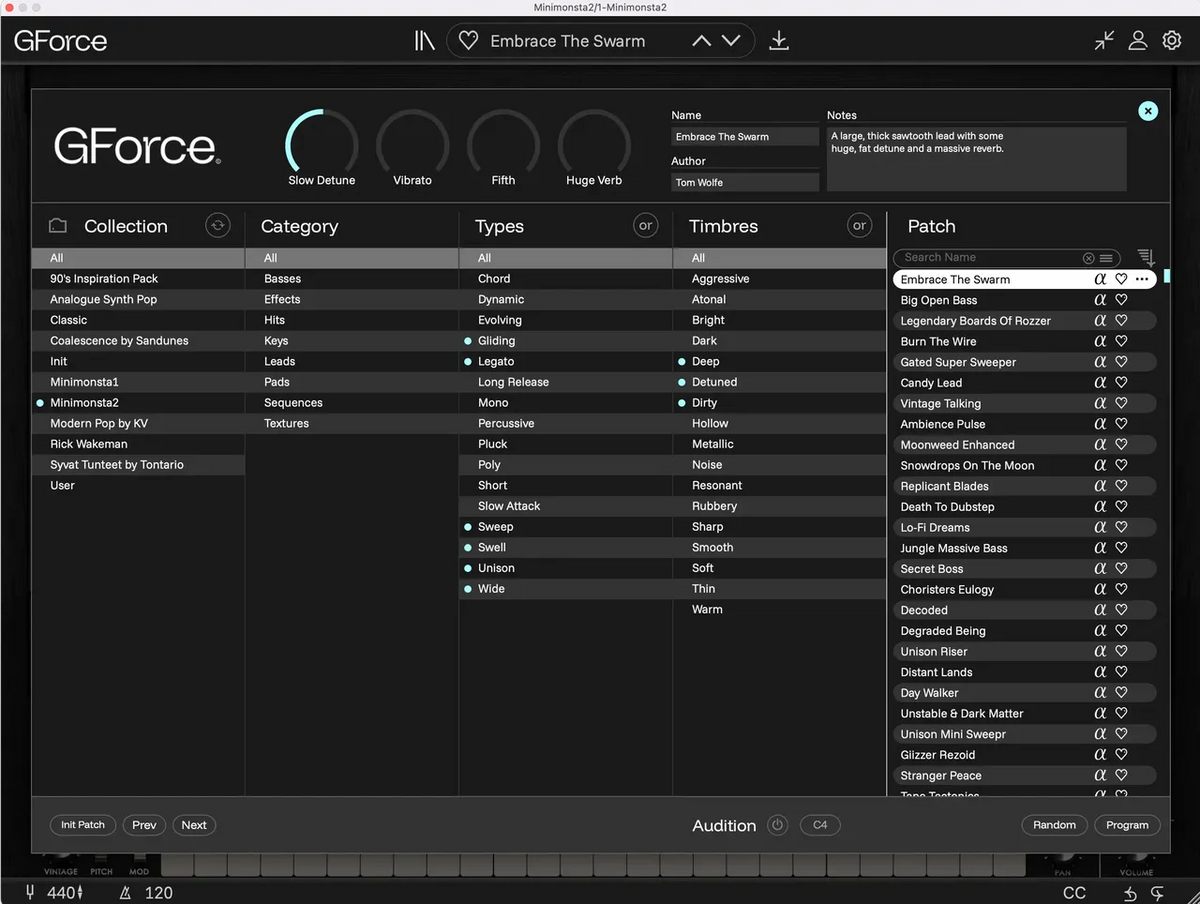The width and height of the screenshot is (1200, 904).
Task: Toggle the Gliding type filter
Action: 566,341
